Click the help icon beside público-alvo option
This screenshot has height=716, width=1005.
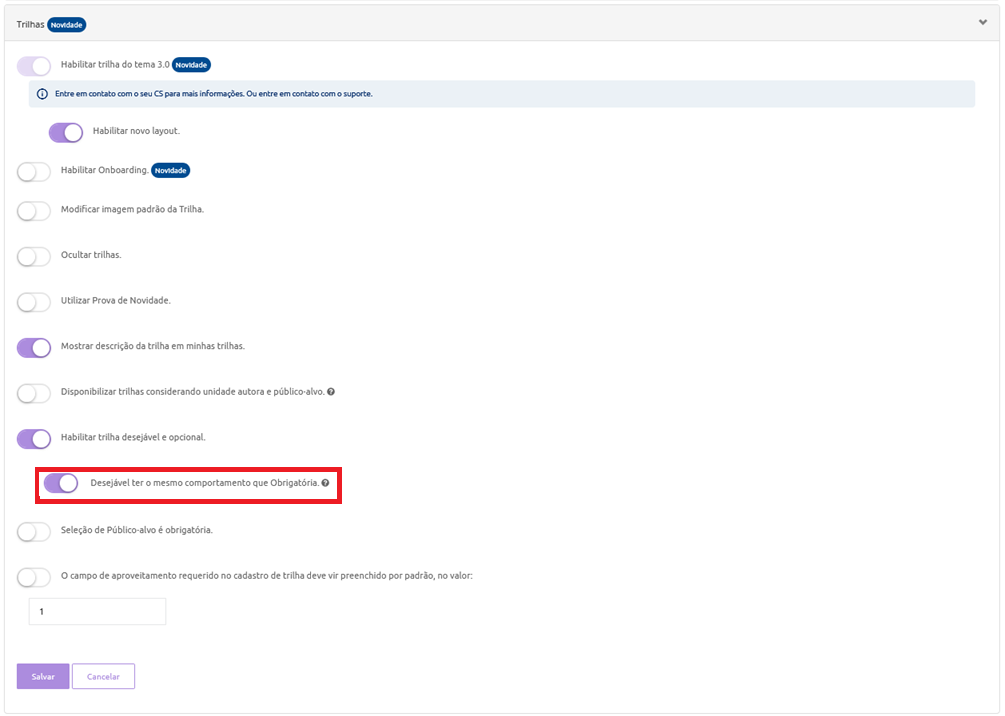click(x=331, y=392)
